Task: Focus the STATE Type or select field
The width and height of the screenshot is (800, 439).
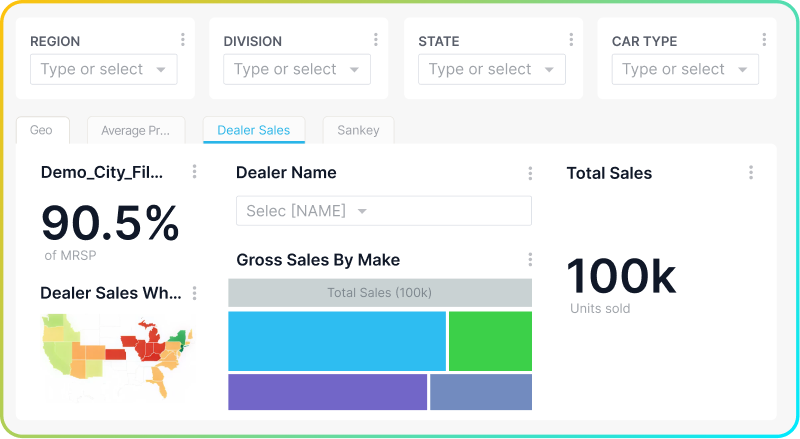Action: [492, 69]
